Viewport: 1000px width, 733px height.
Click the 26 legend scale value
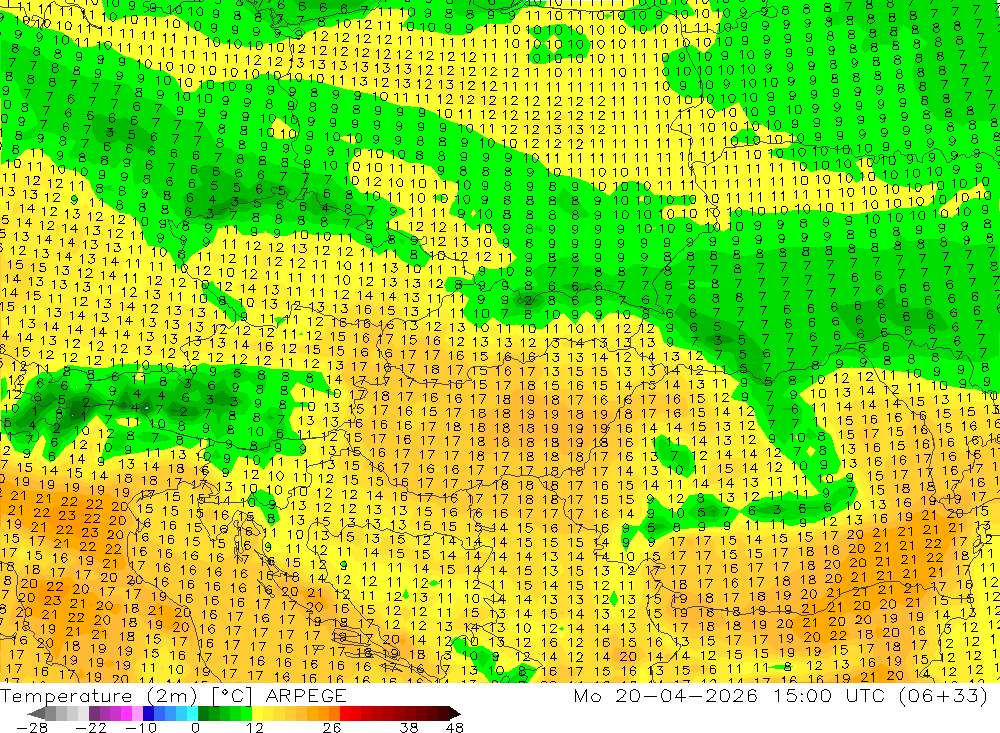click(x=332, y=727)
